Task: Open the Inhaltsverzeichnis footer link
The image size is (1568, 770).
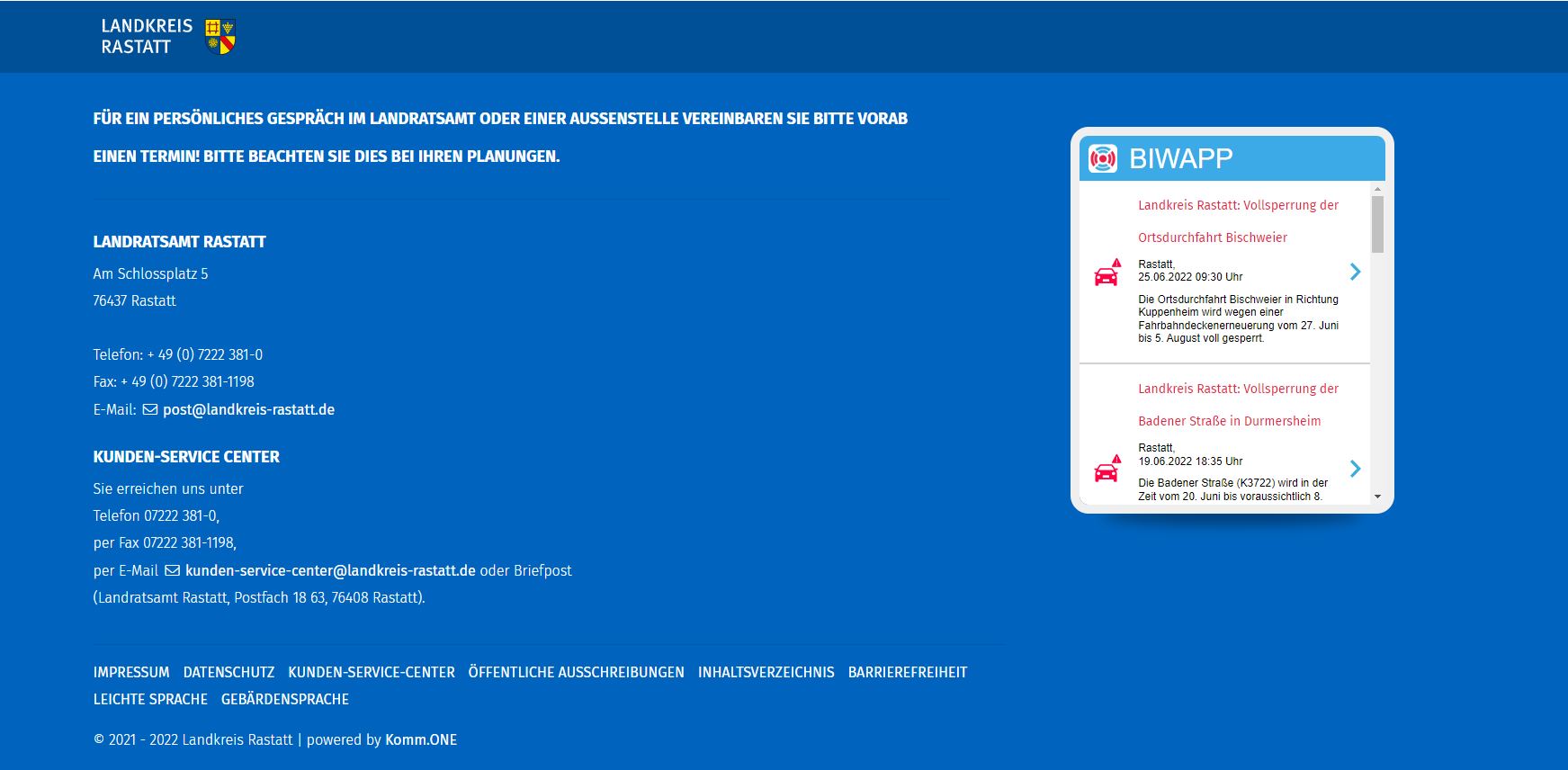Action: coord(766,672)
